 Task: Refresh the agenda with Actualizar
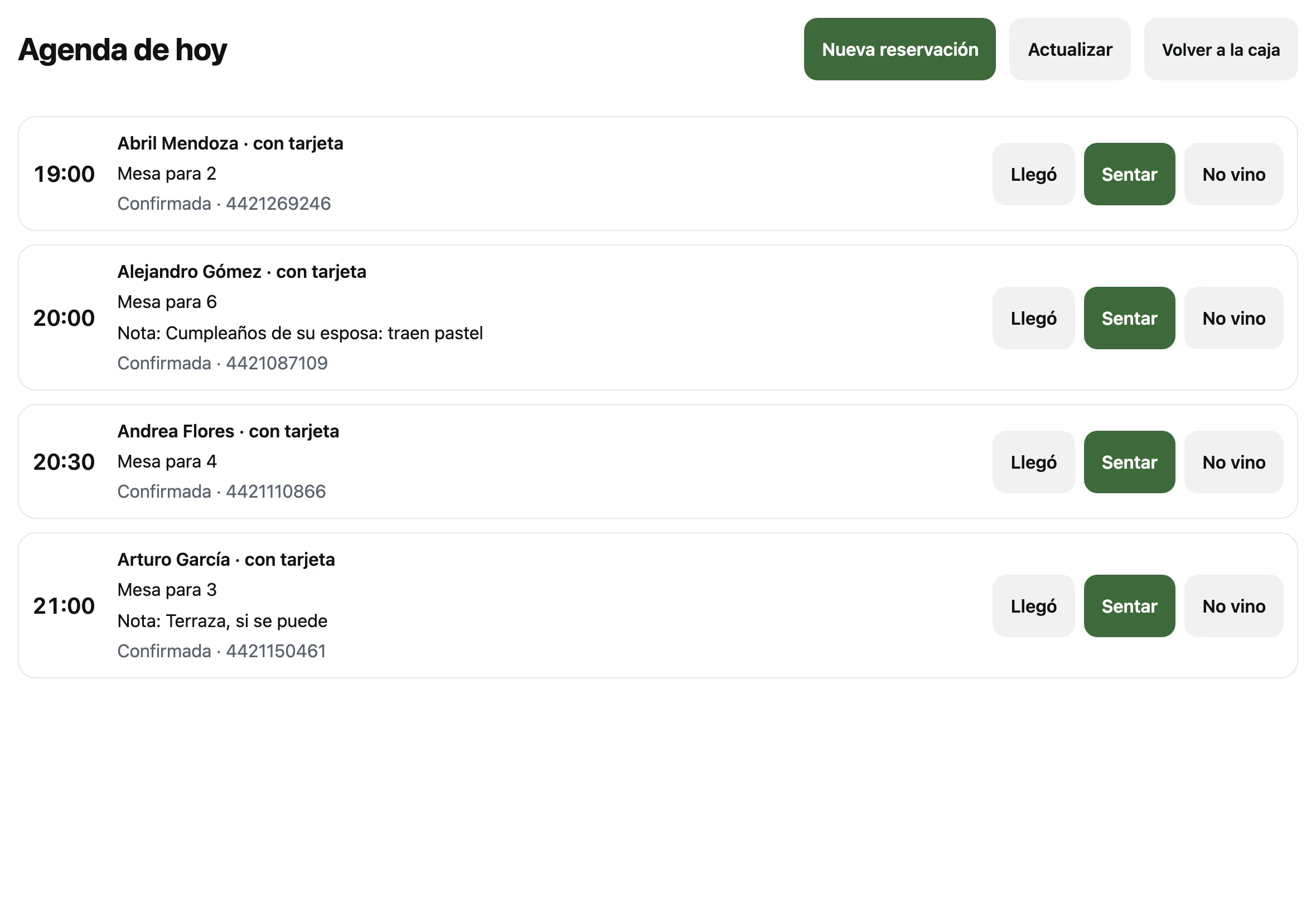[x=1069, y=49]
